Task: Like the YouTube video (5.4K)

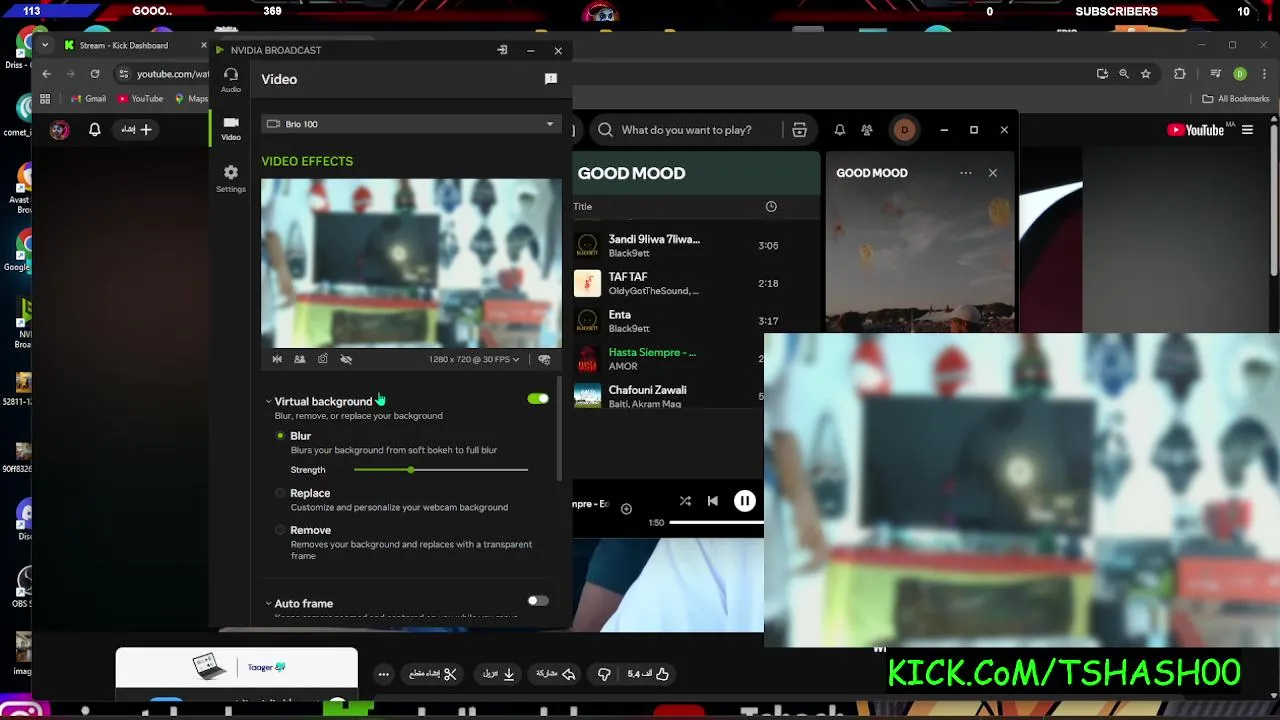Action: pos(648,674)
